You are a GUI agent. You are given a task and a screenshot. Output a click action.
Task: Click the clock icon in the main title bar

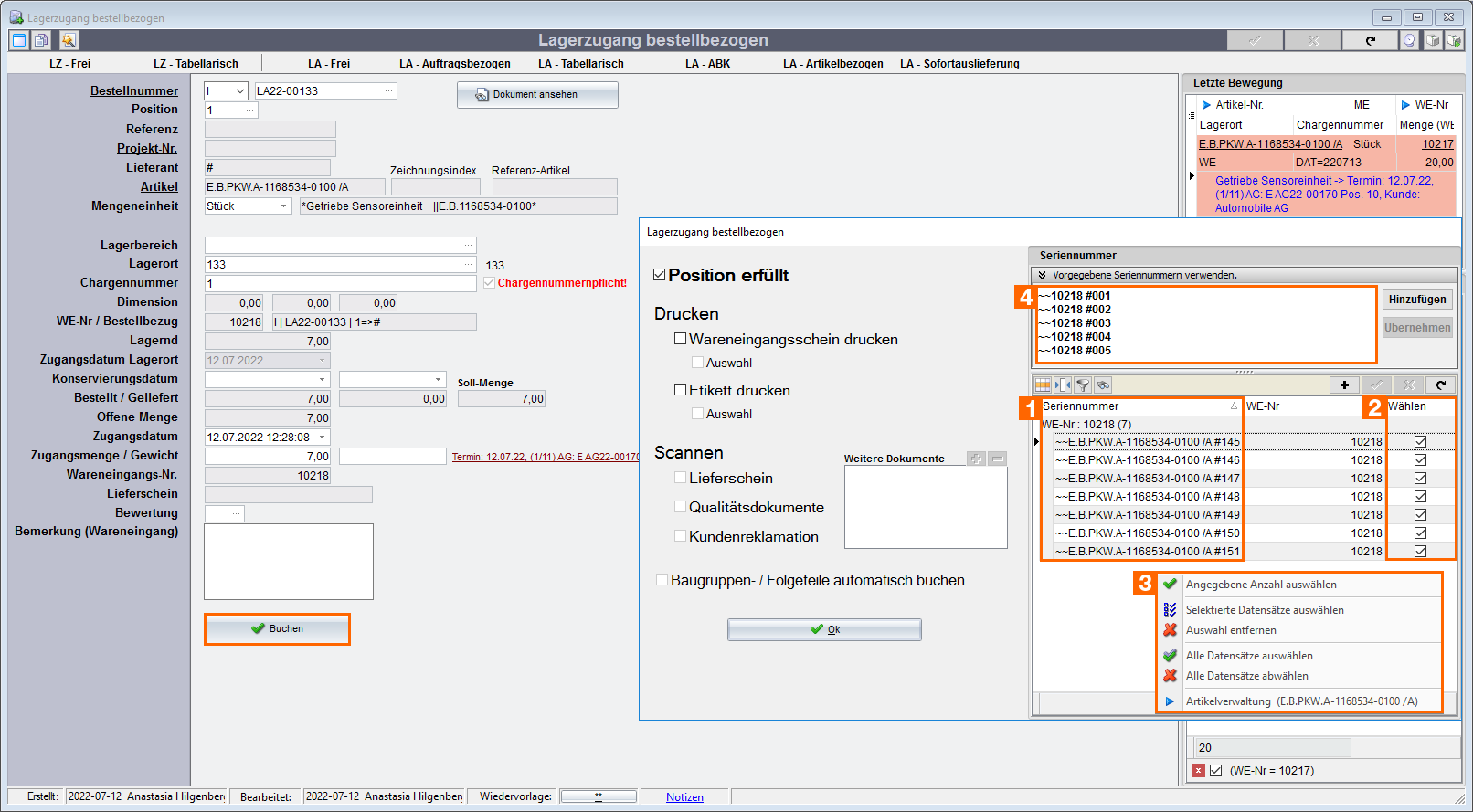pos(1410,40)
